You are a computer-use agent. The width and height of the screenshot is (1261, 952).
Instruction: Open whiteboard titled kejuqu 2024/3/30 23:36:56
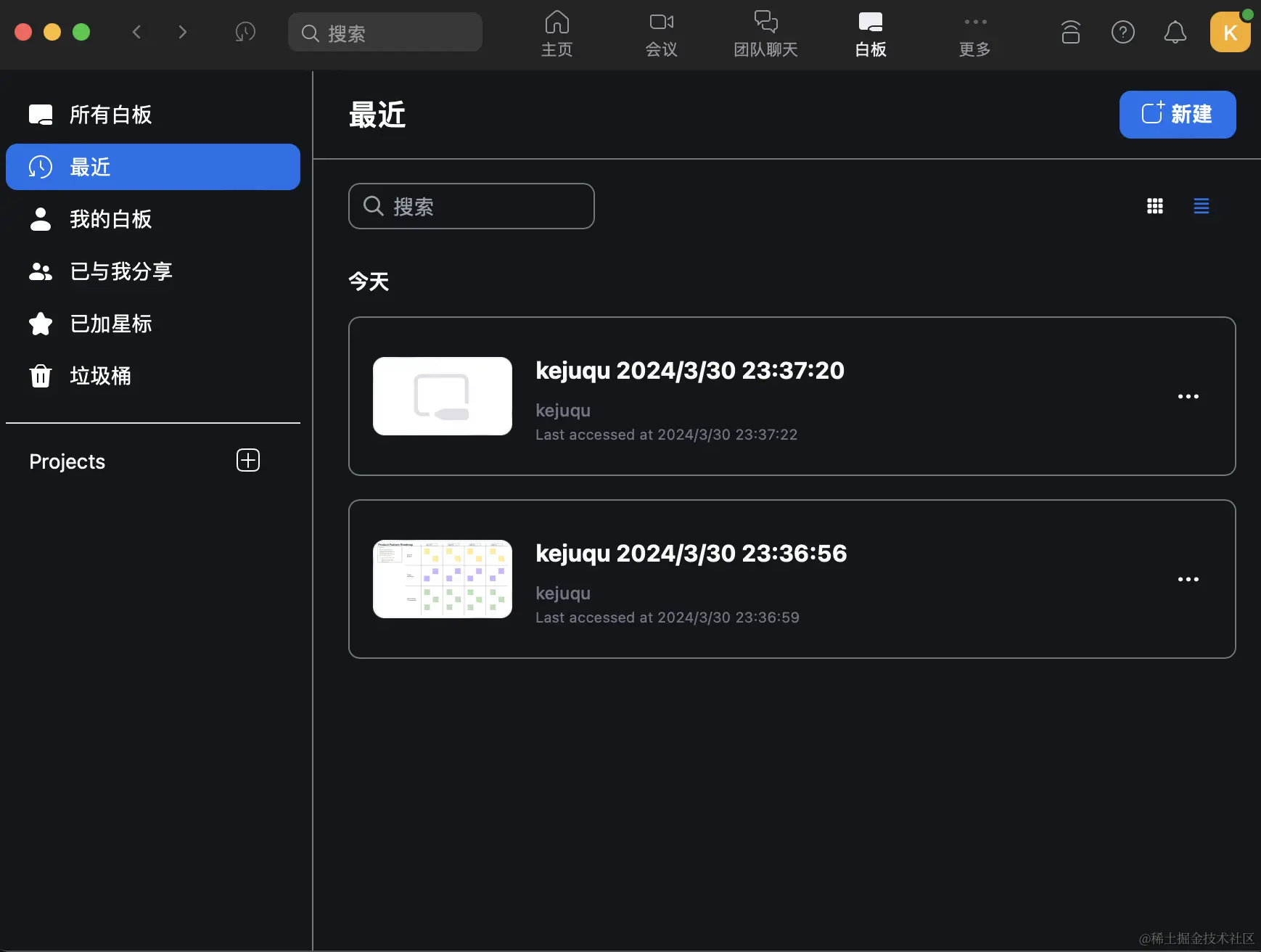coord(691,554)
